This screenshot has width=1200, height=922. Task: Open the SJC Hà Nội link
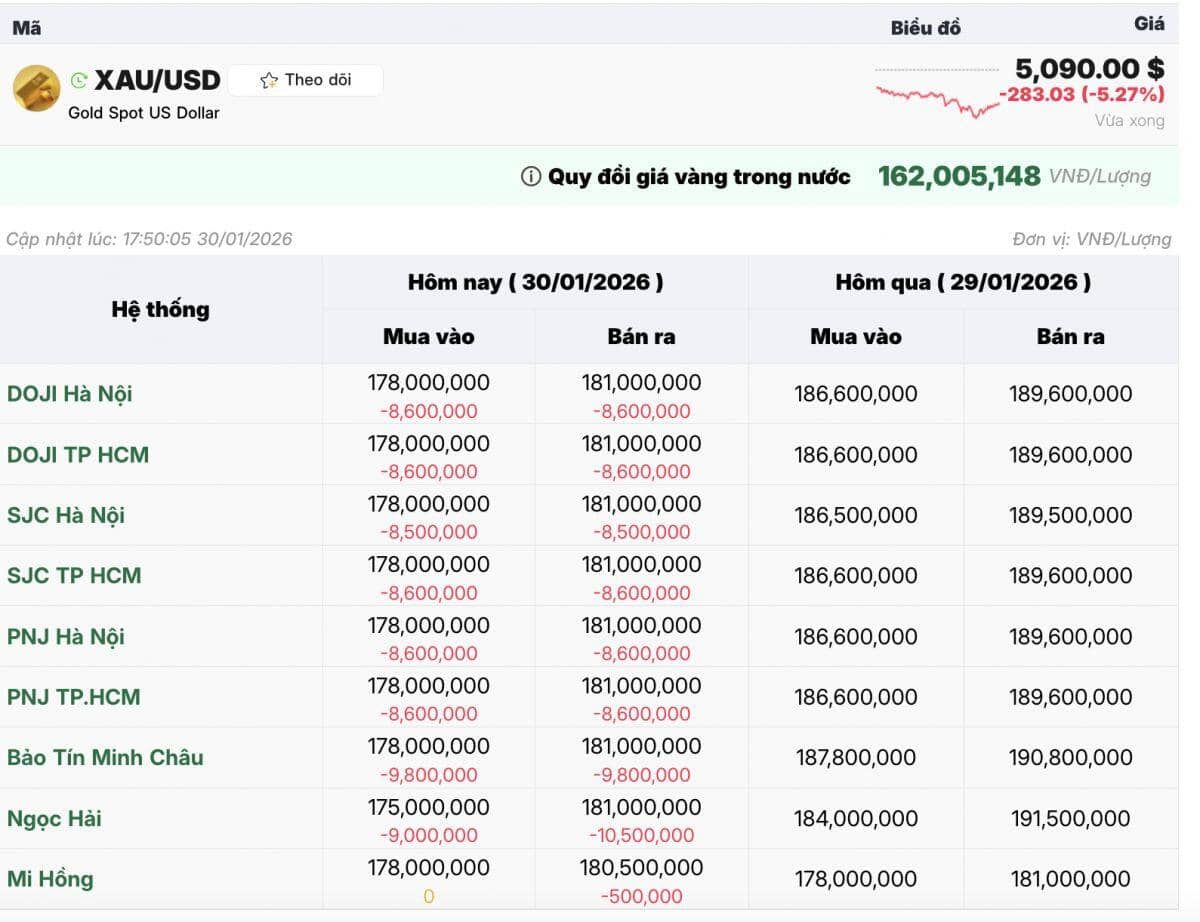click(66, 516)
